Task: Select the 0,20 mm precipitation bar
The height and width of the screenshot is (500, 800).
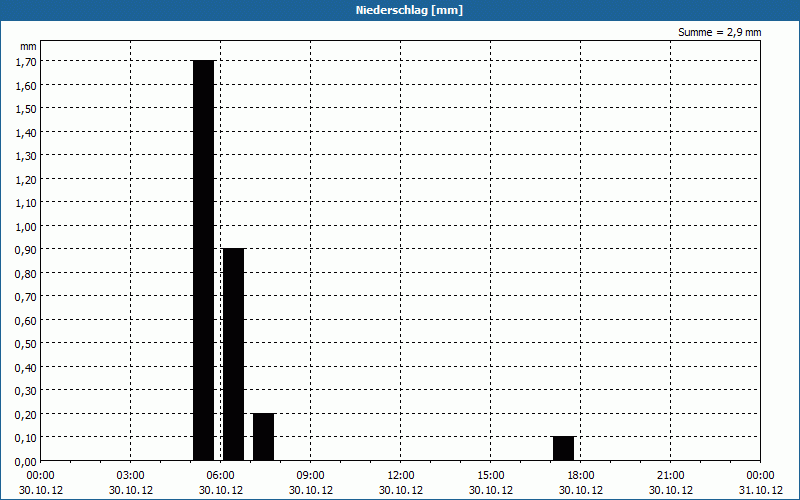Action: (x=263, y=437)
